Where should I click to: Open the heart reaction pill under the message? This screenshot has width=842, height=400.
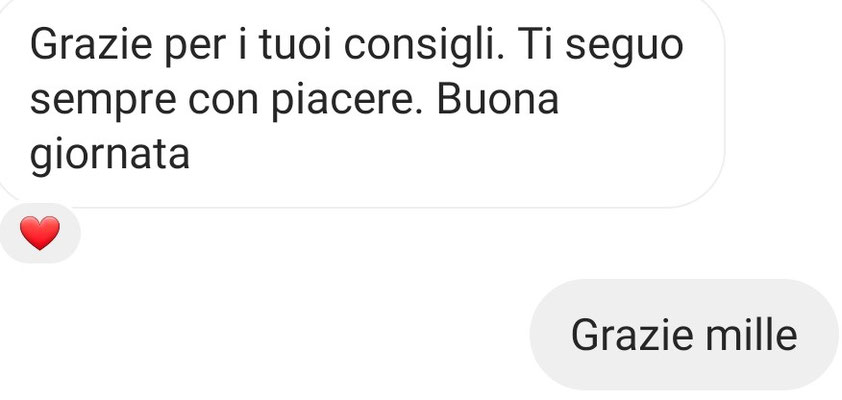coord(40,234)
